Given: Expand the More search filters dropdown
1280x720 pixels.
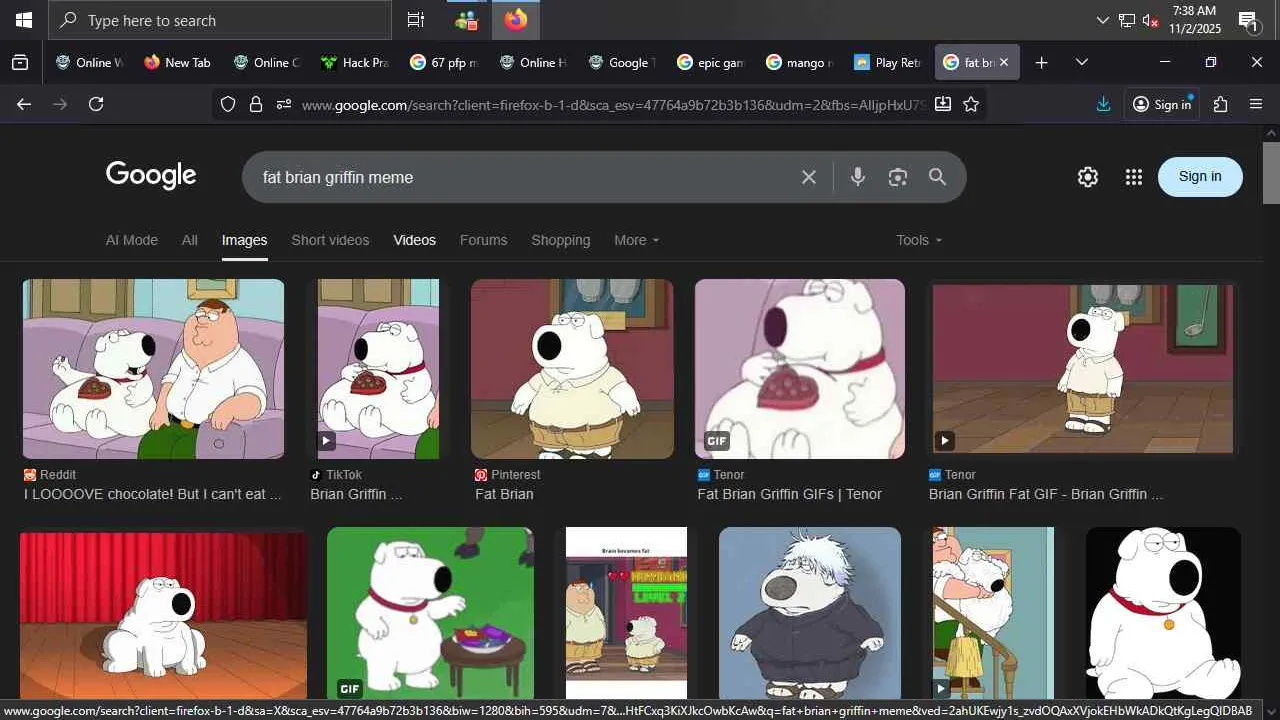Looking at the screenshot, I should 636,240.
